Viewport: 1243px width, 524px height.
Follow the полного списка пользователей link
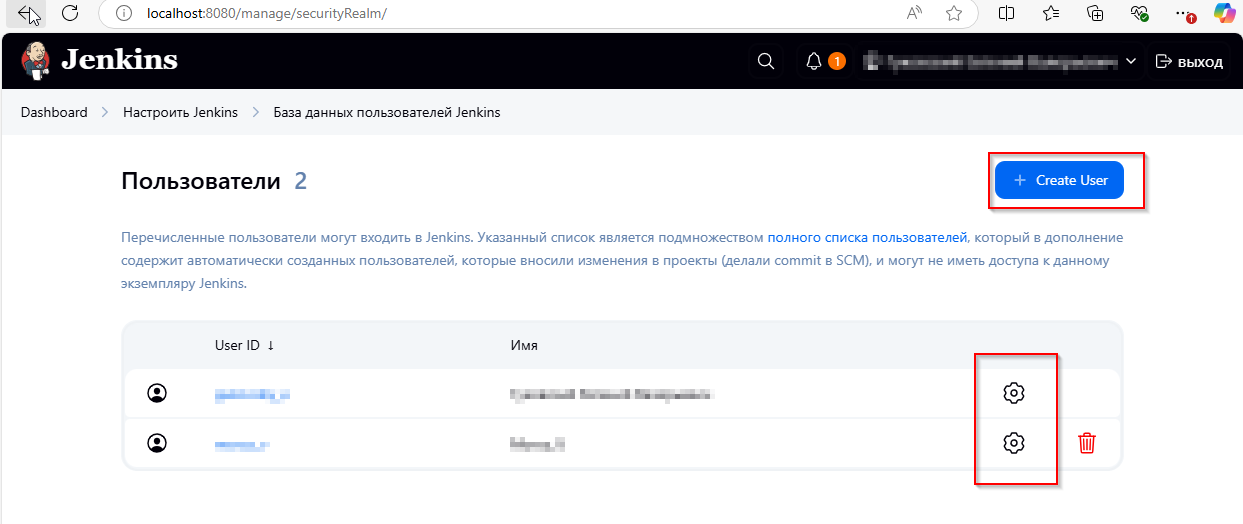(x=867, y=238)
